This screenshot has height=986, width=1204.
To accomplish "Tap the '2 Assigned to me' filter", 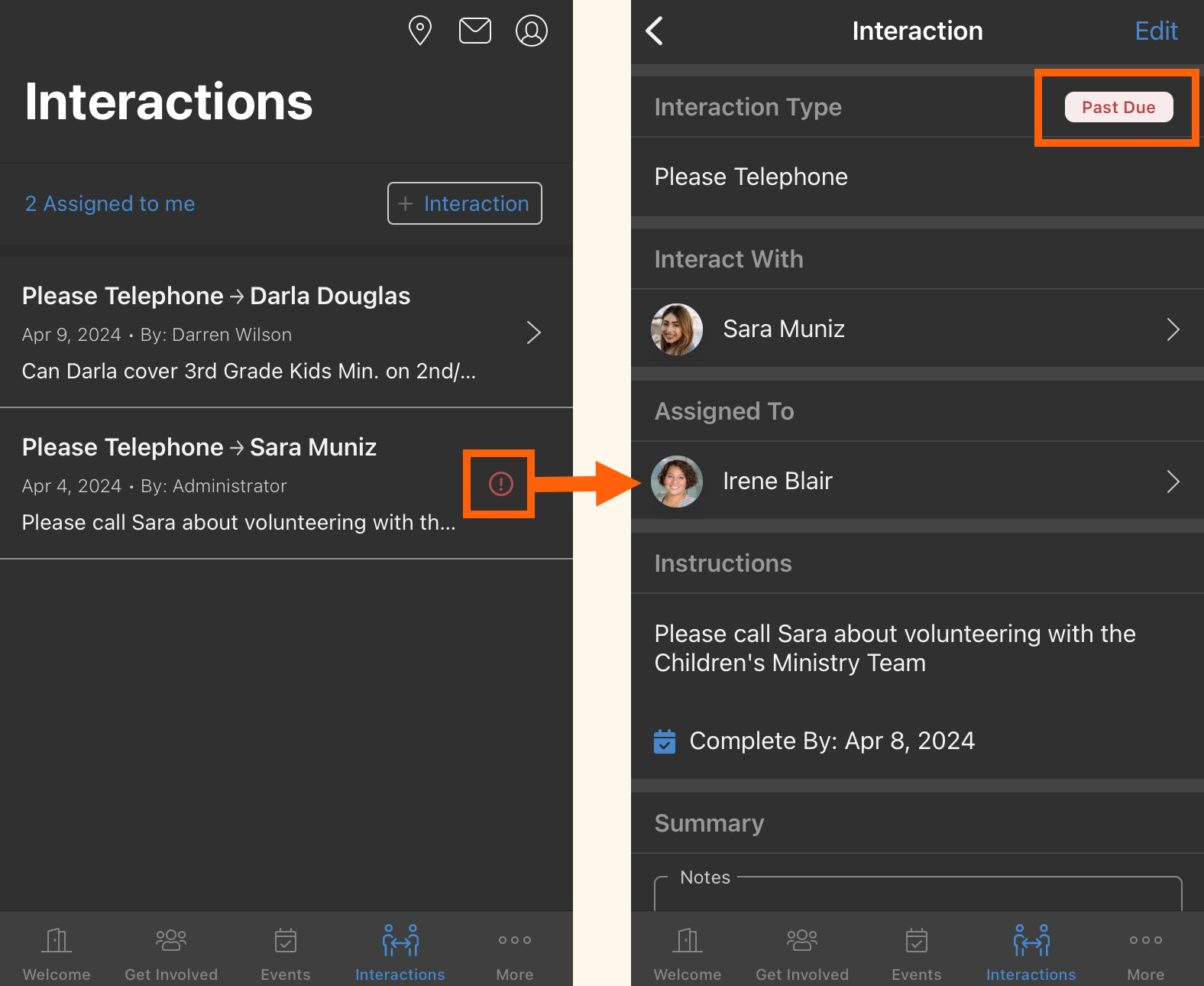I will pos(110,203).
